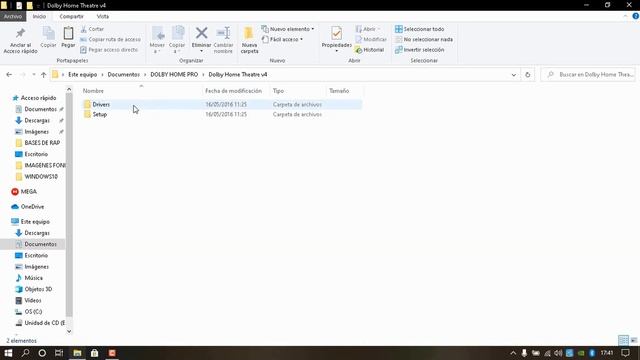640x360 pixels.
Task: Open Propiedades from the ribbon
Action: (x=337, y=39)
